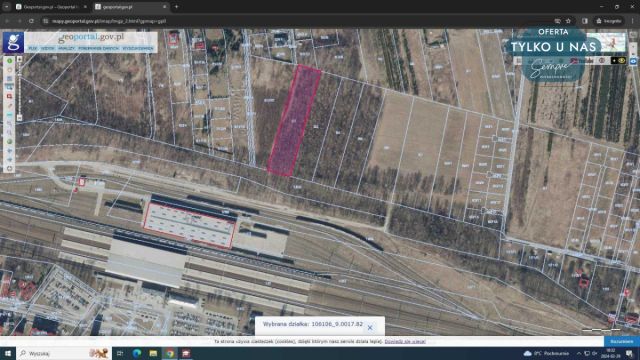Open the Windows Start menu
The image size is (640, 360).
tap(8, 353)
